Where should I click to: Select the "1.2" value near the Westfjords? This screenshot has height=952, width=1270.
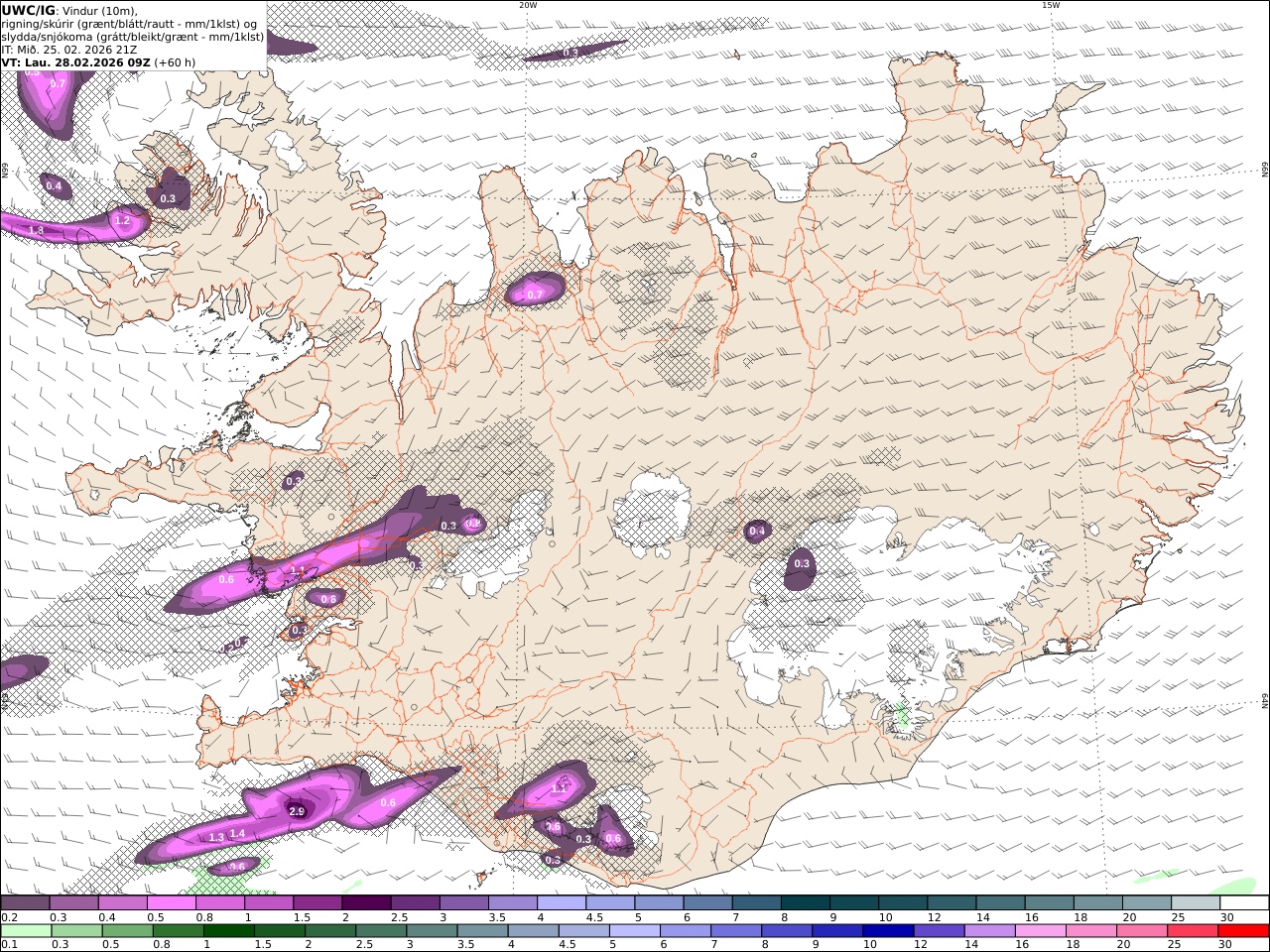[123, 220]
